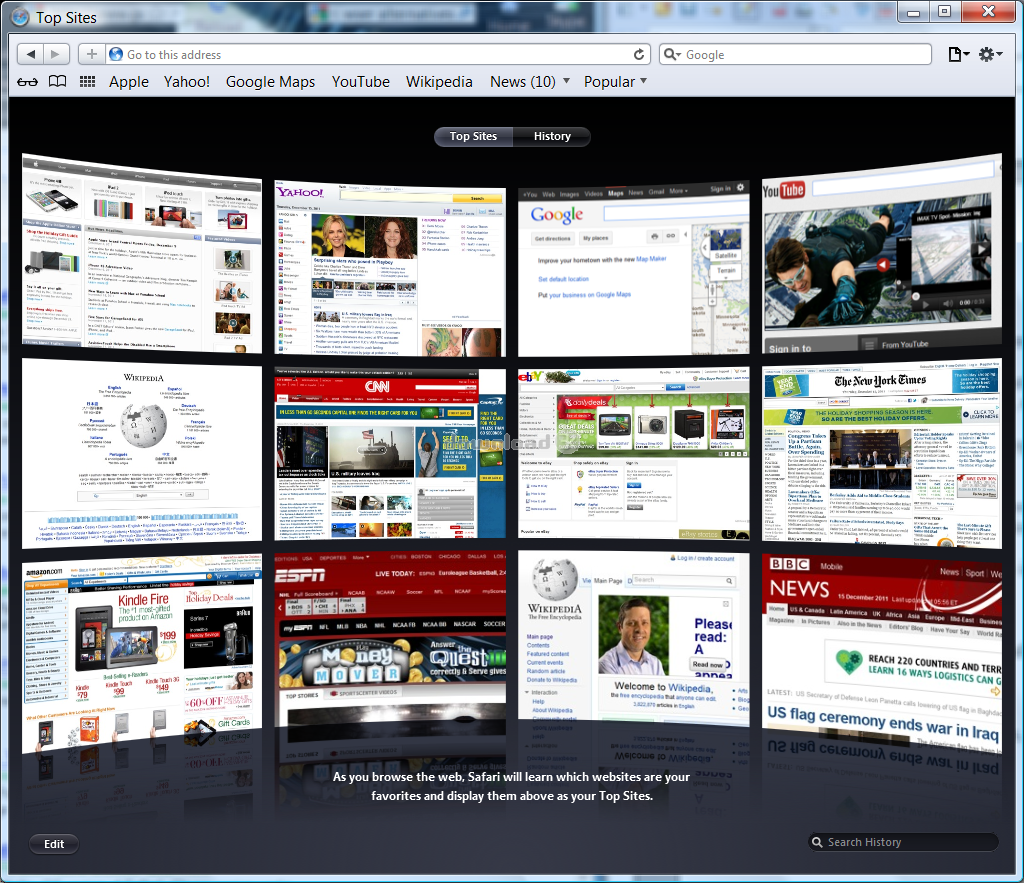
Task: Open a new tab with the plus icon
Action: point(90,54)
